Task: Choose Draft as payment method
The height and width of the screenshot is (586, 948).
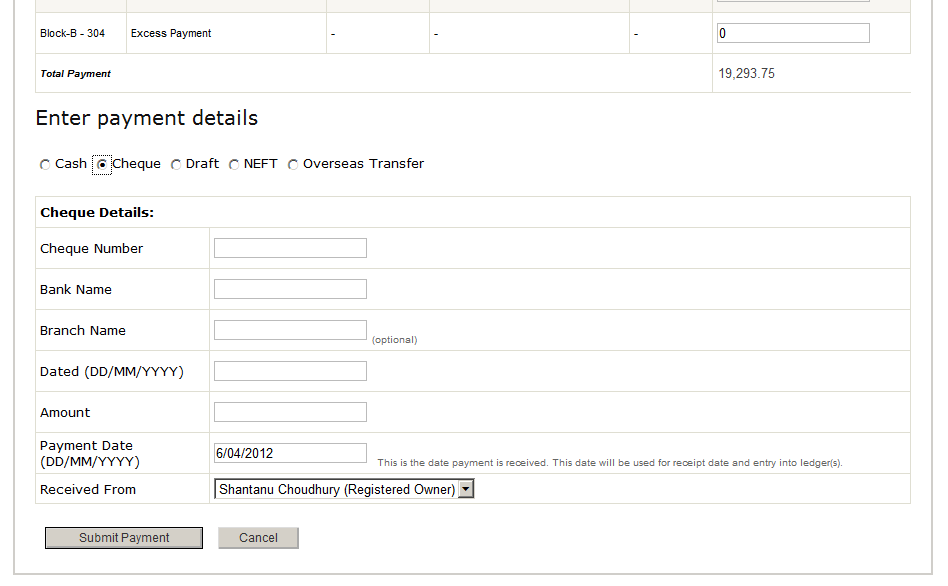Action: (176, 164)
